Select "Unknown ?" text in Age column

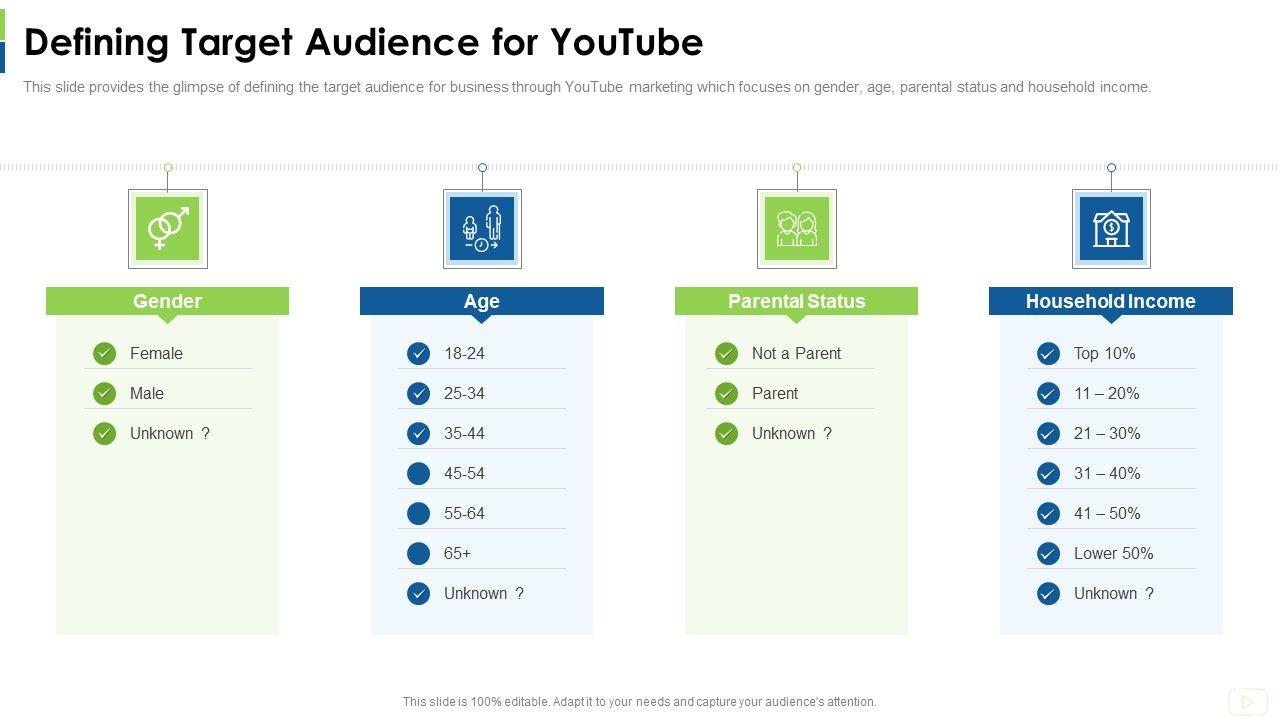coord(484,593)
